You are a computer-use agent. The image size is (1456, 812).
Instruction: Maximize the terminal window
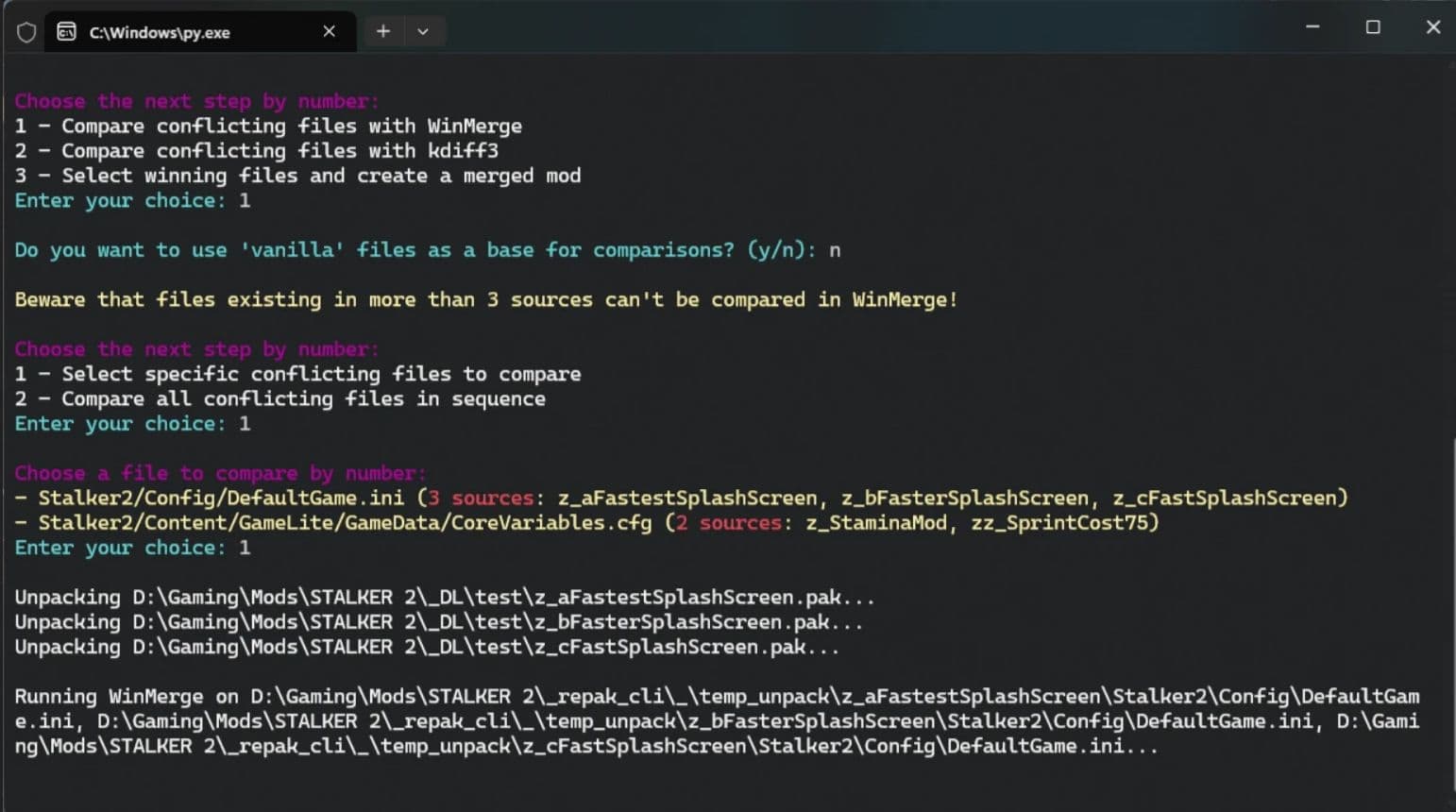(1373, 27)
